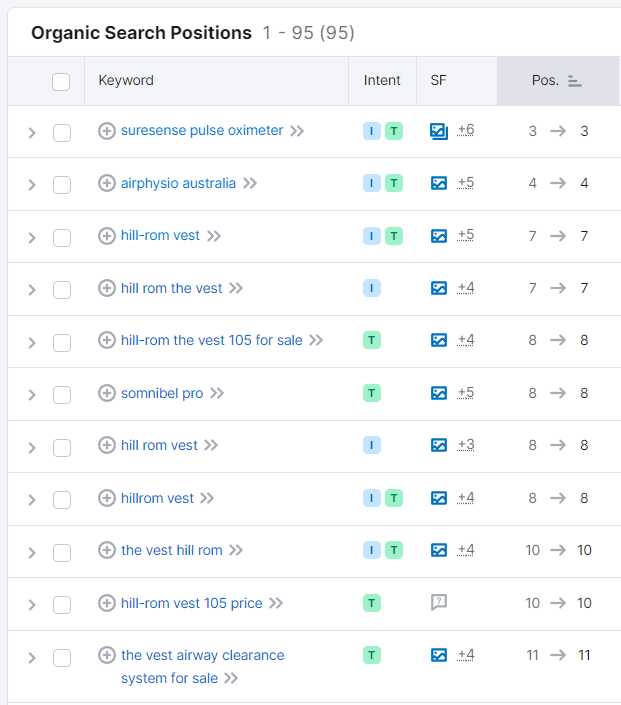Viewport: 621px width, 705px height.
Task: Expand the hill rom the vest row
Action: tap(32, 290)
